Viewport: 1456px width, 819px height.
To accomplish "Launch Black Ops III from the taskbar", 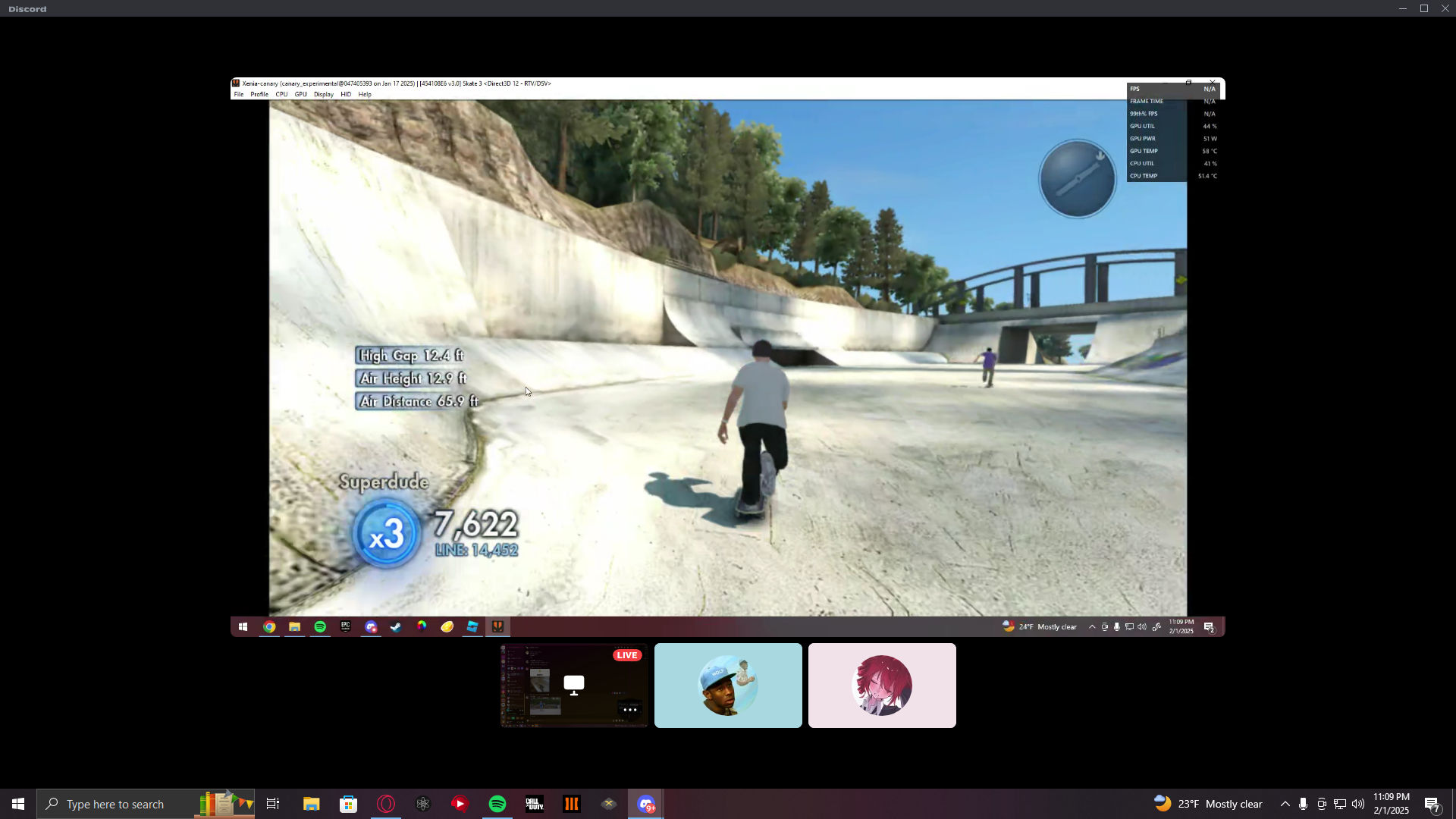I will click(x=572, y=804).
